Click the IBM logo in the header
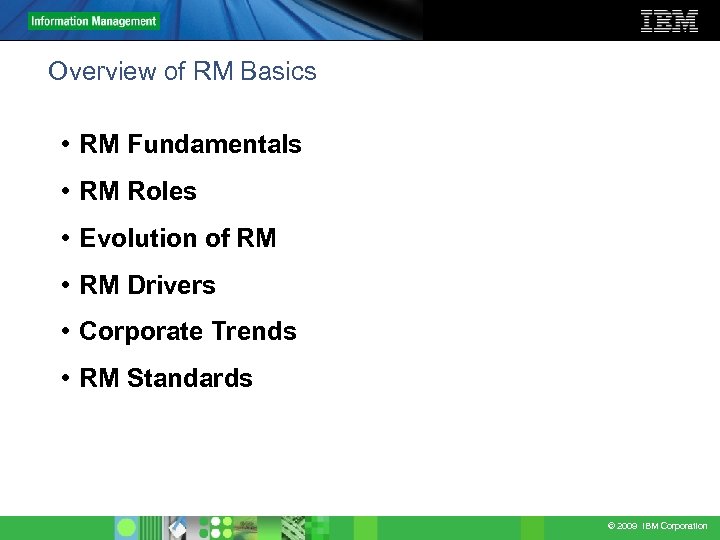Image resolution: width=720 pixels, height=540 pixels. (x=669, y=21)
